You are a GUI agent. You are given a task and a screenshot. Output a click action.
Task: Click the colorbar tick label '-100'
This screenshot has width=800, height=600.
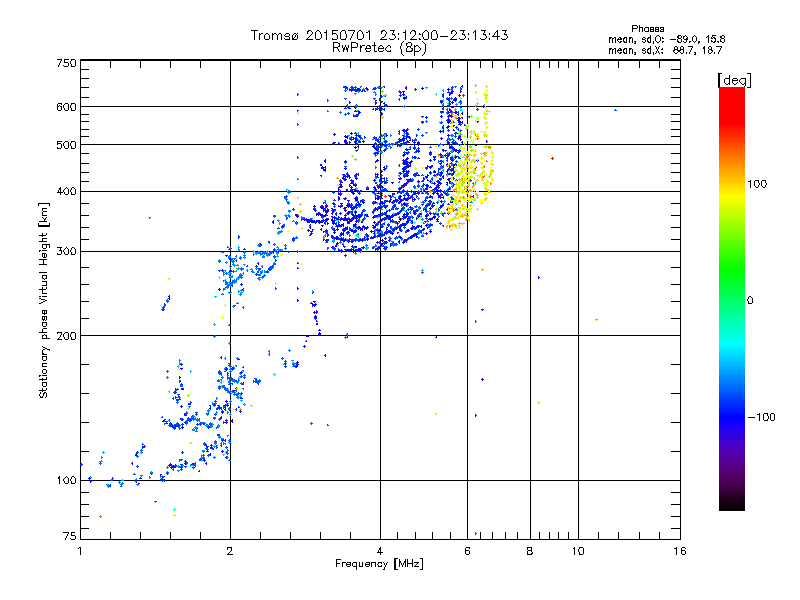click(x=761, y=417)
